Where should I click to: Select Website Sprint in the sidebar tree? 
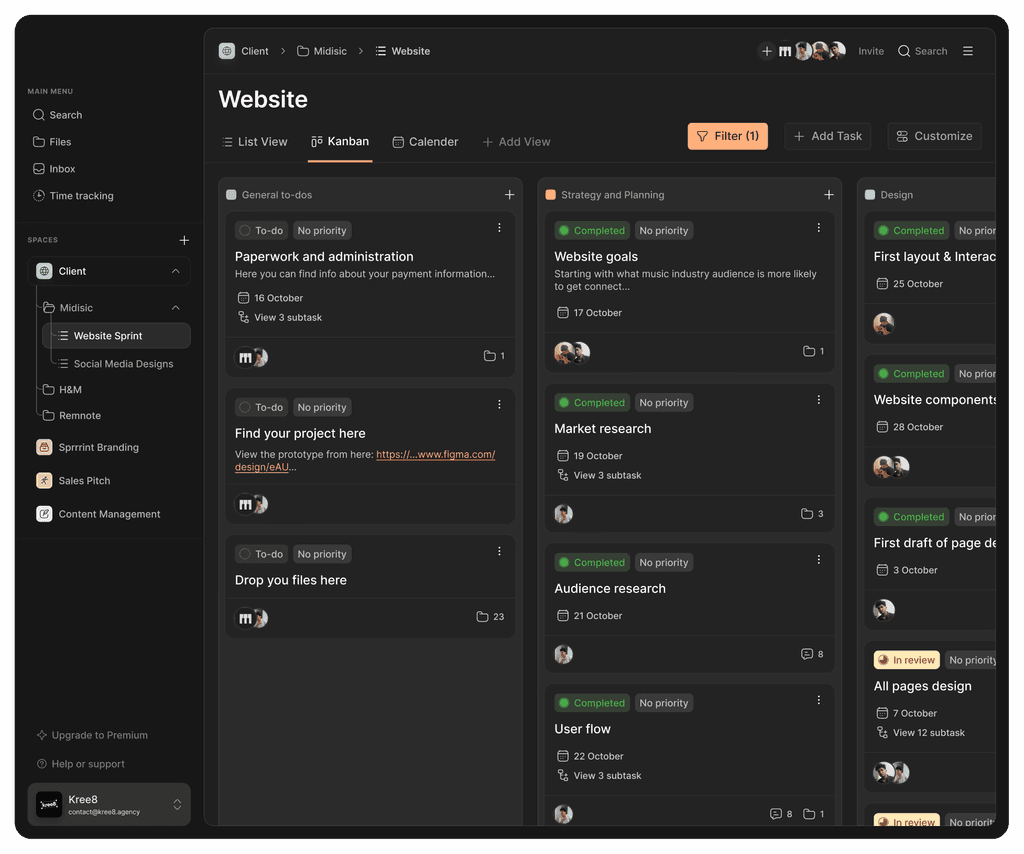116,336
